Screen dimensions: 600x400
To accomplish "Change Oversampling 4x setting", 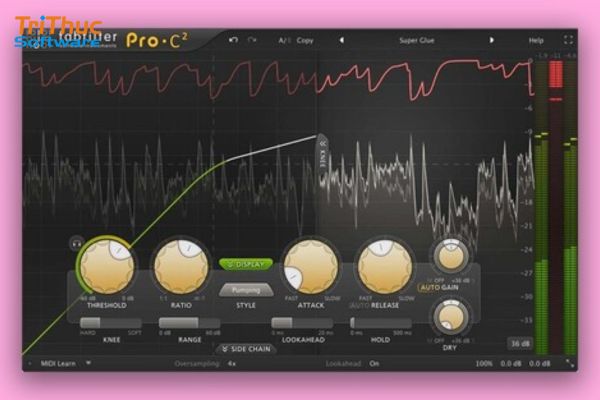I will click(x=232, y=364).
